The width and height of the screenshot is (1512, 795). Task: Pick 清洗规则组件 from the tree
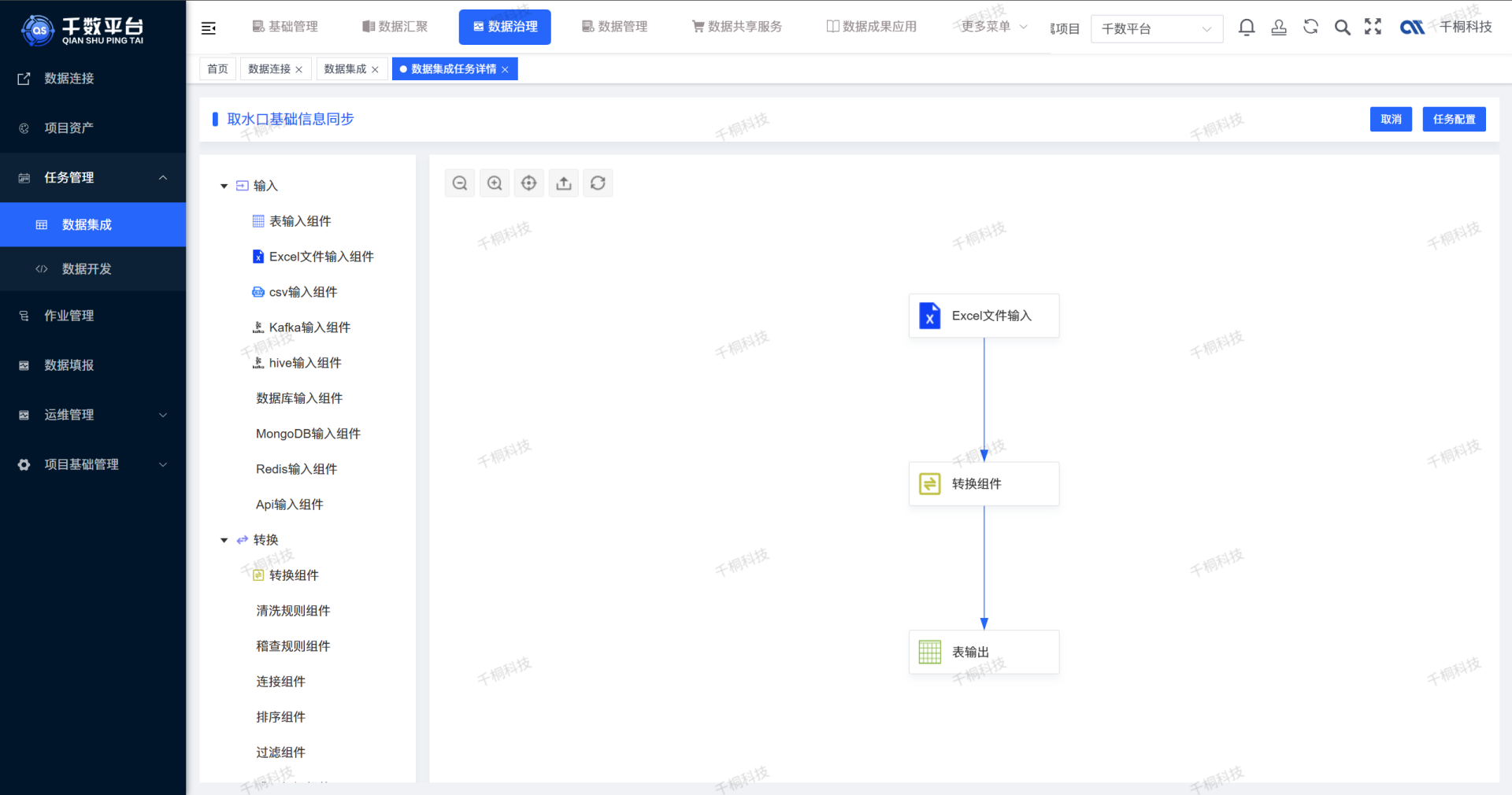[293, 611]
